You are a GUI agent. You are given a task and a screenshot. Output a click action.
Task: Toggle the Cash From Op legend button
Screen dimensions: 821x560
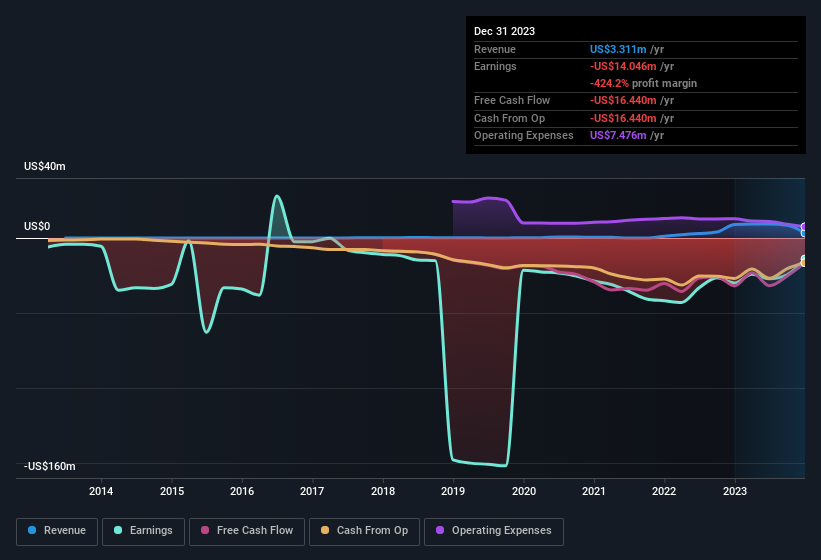[x=364, y=531]
